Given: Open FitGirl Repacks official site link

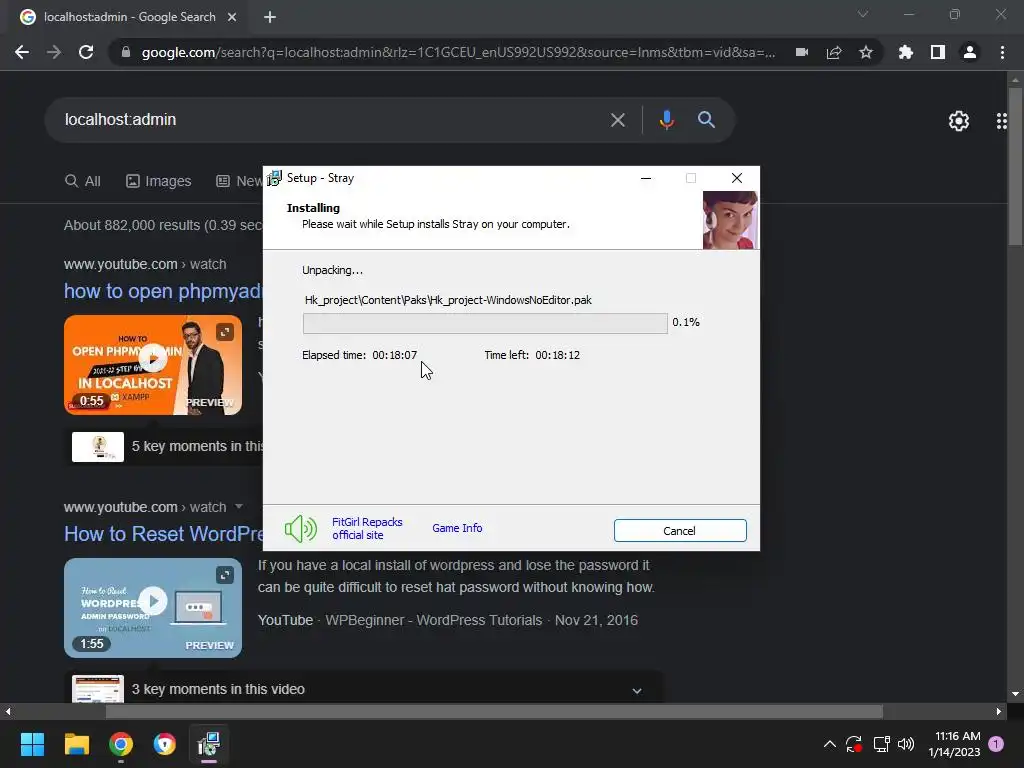Looking at the screenshot, I should click(367, 528).
